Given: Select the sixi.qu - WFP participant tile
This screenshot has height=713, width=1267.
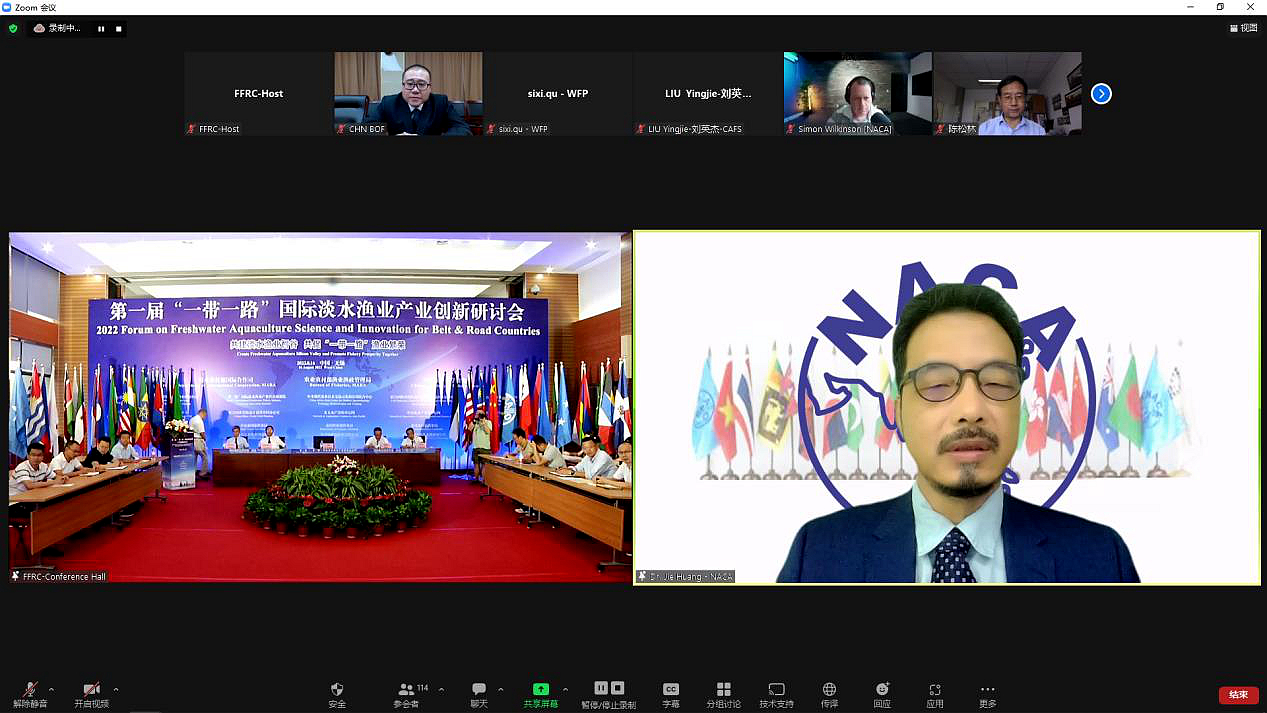Looking at the screenshot, I should 558,94.
